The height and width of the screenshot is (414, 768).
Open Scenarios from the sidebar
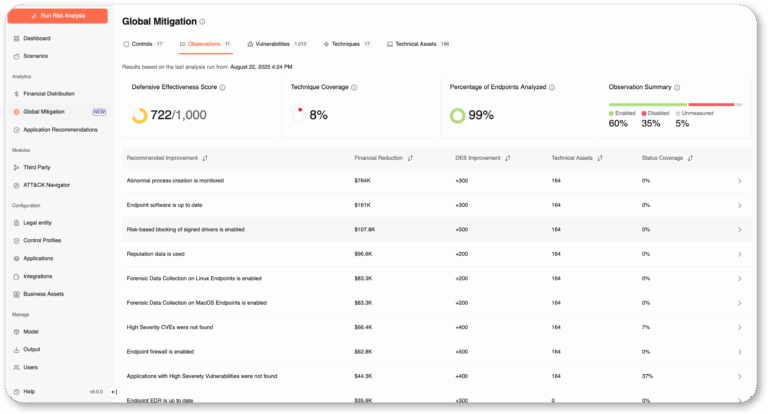coord(16,56)
